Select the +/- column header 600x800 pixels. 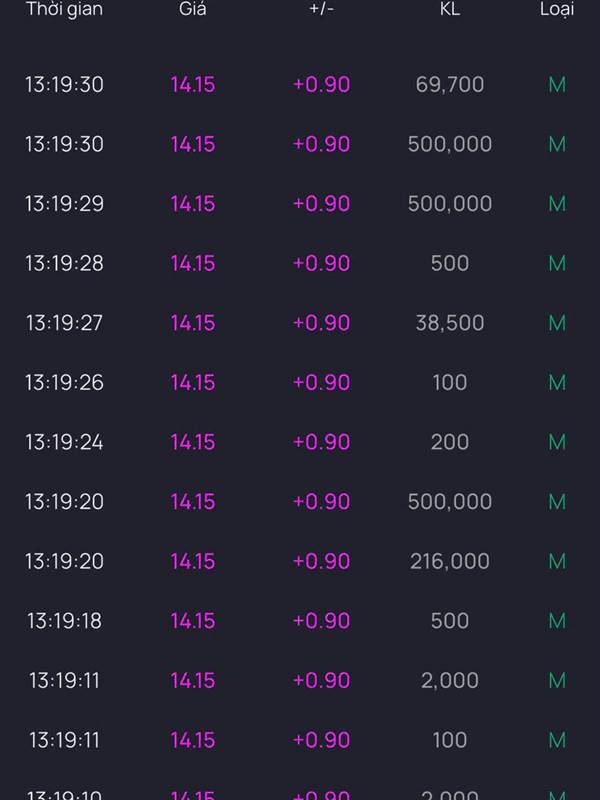tap(321, 10)
